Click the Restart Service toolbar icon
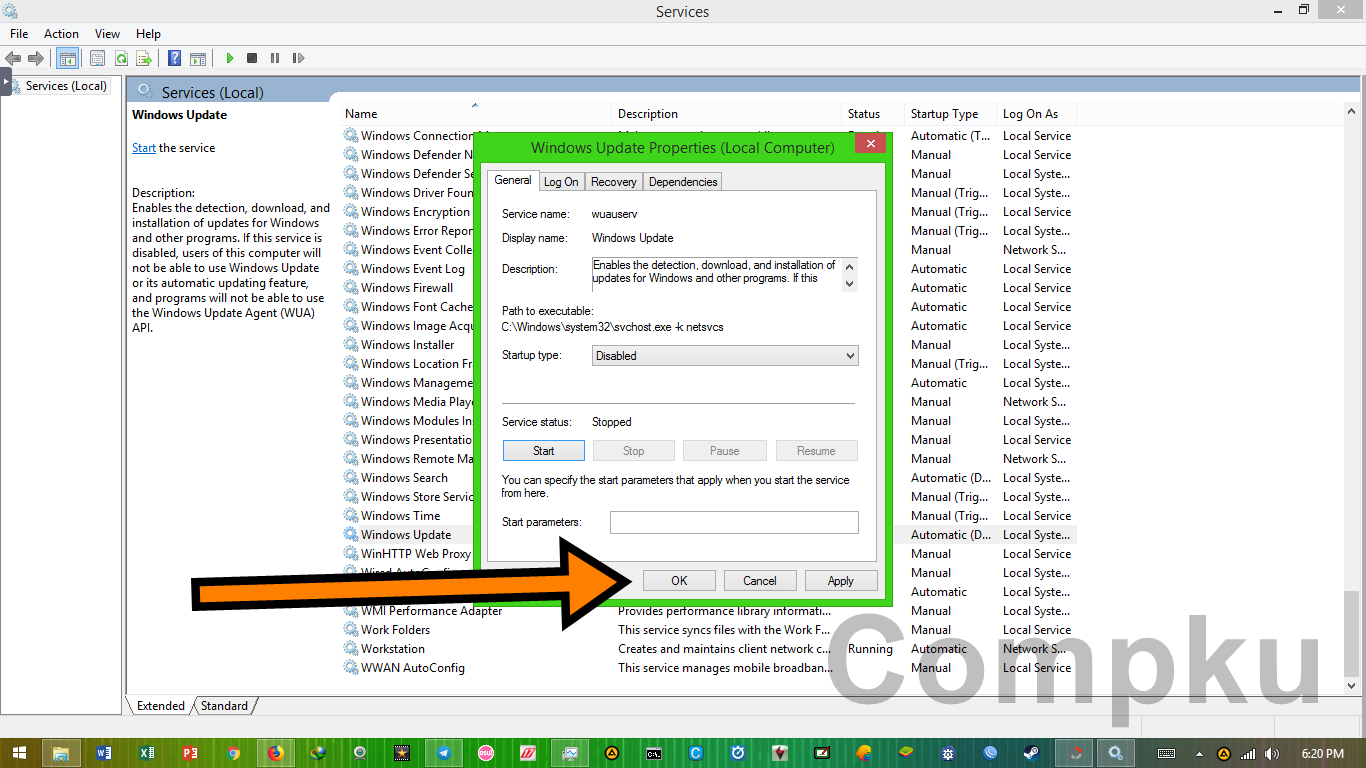The image size is (1366, 768). 298,59
